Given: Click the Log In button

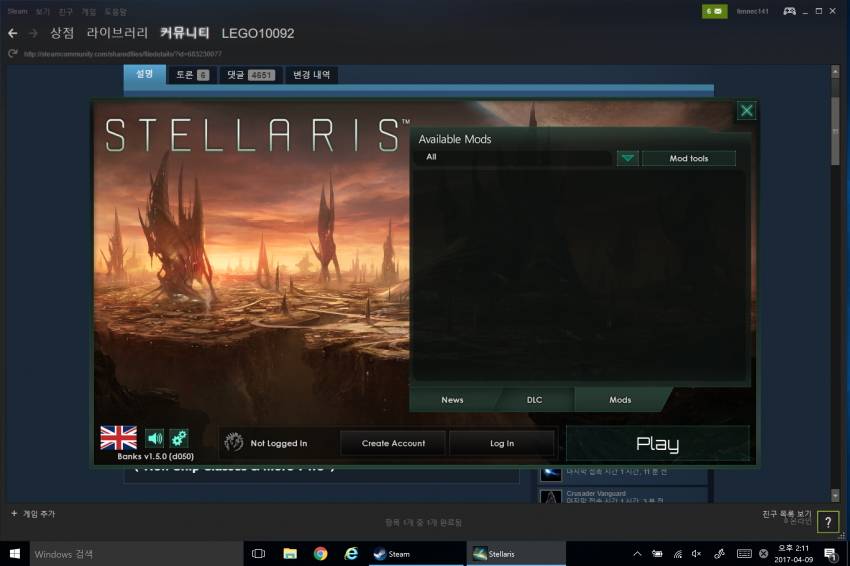Looking at the screenshot, I should (502, 443).
